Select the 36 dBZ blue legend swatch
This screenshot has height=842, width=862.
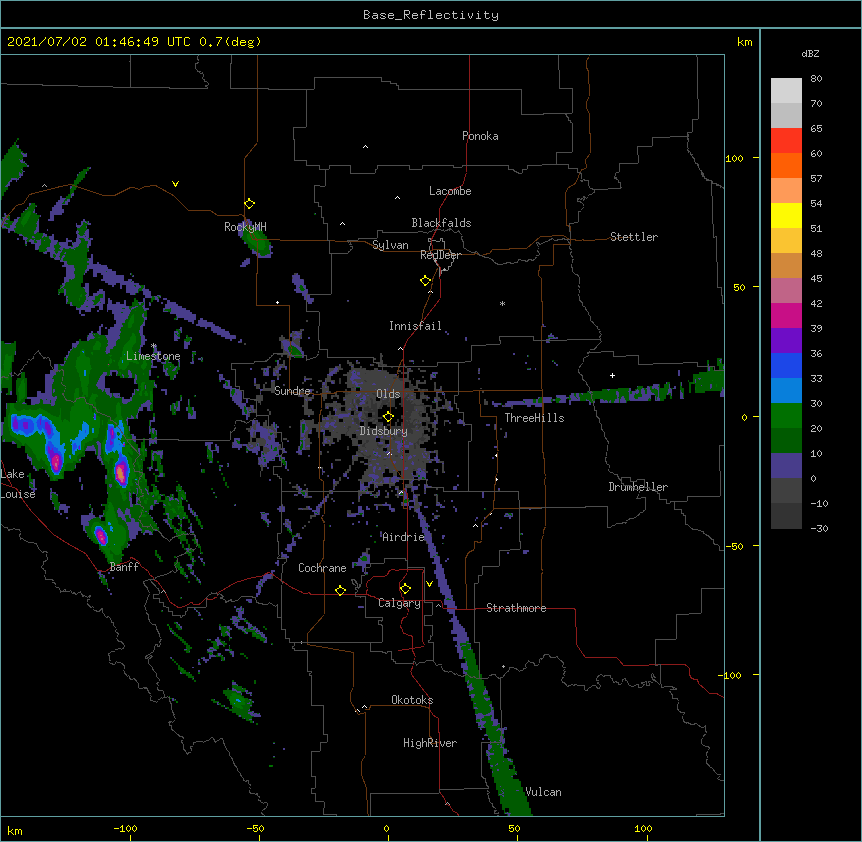click(x=786, y=365)
